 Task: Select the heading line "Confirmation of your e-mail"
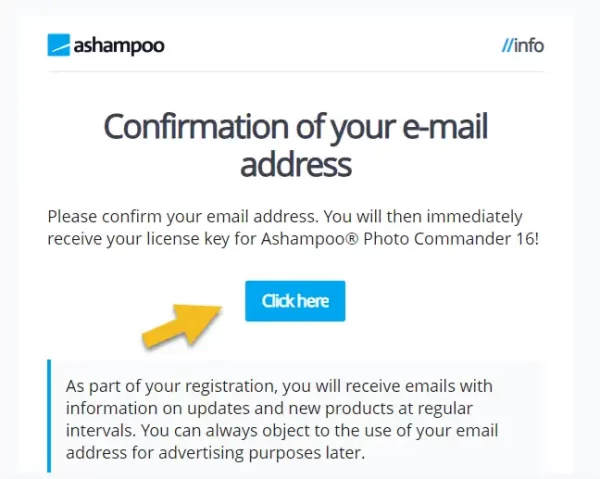click(296, 127)
